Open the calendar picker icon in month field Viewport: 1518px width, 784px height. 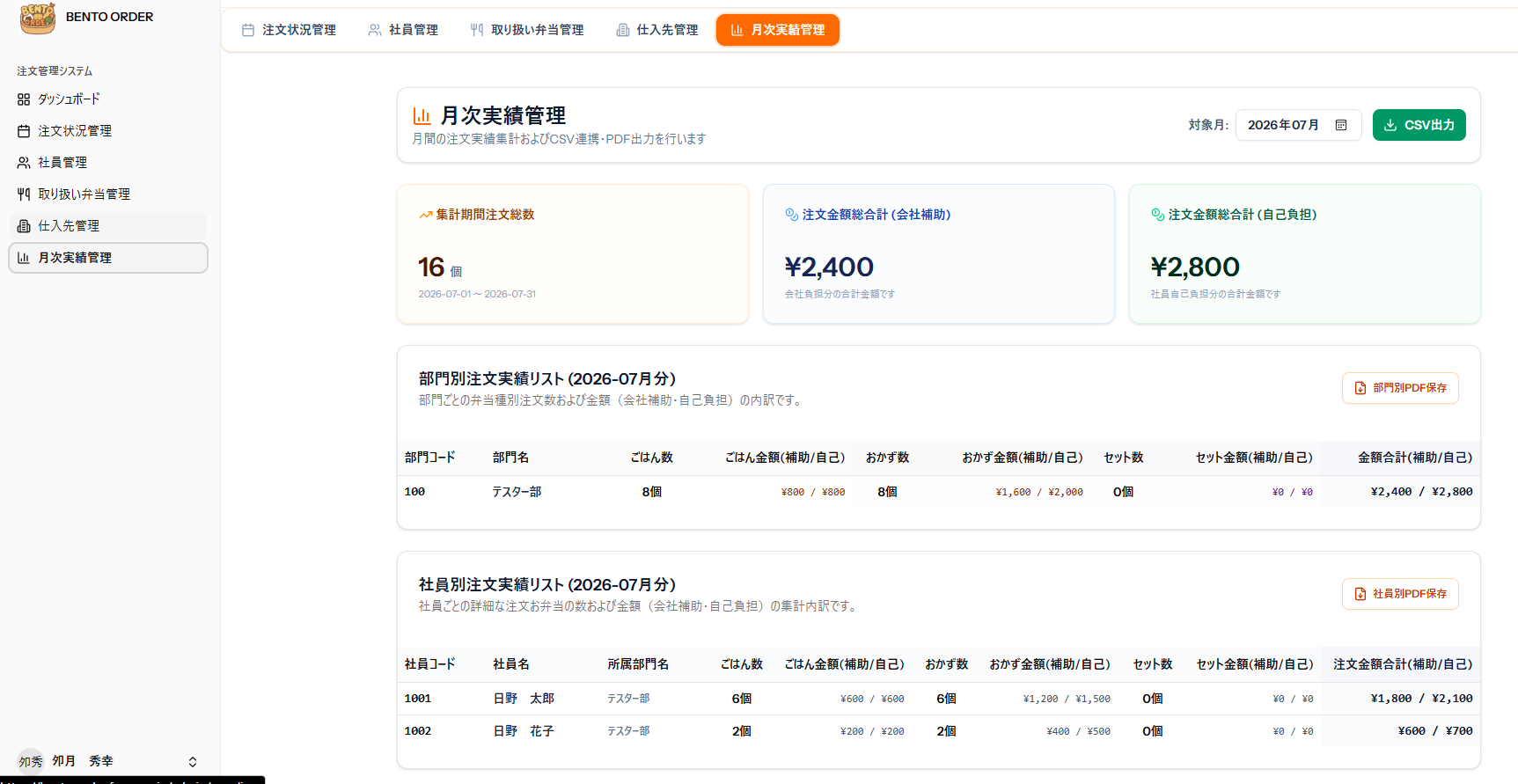point(1341,125)
